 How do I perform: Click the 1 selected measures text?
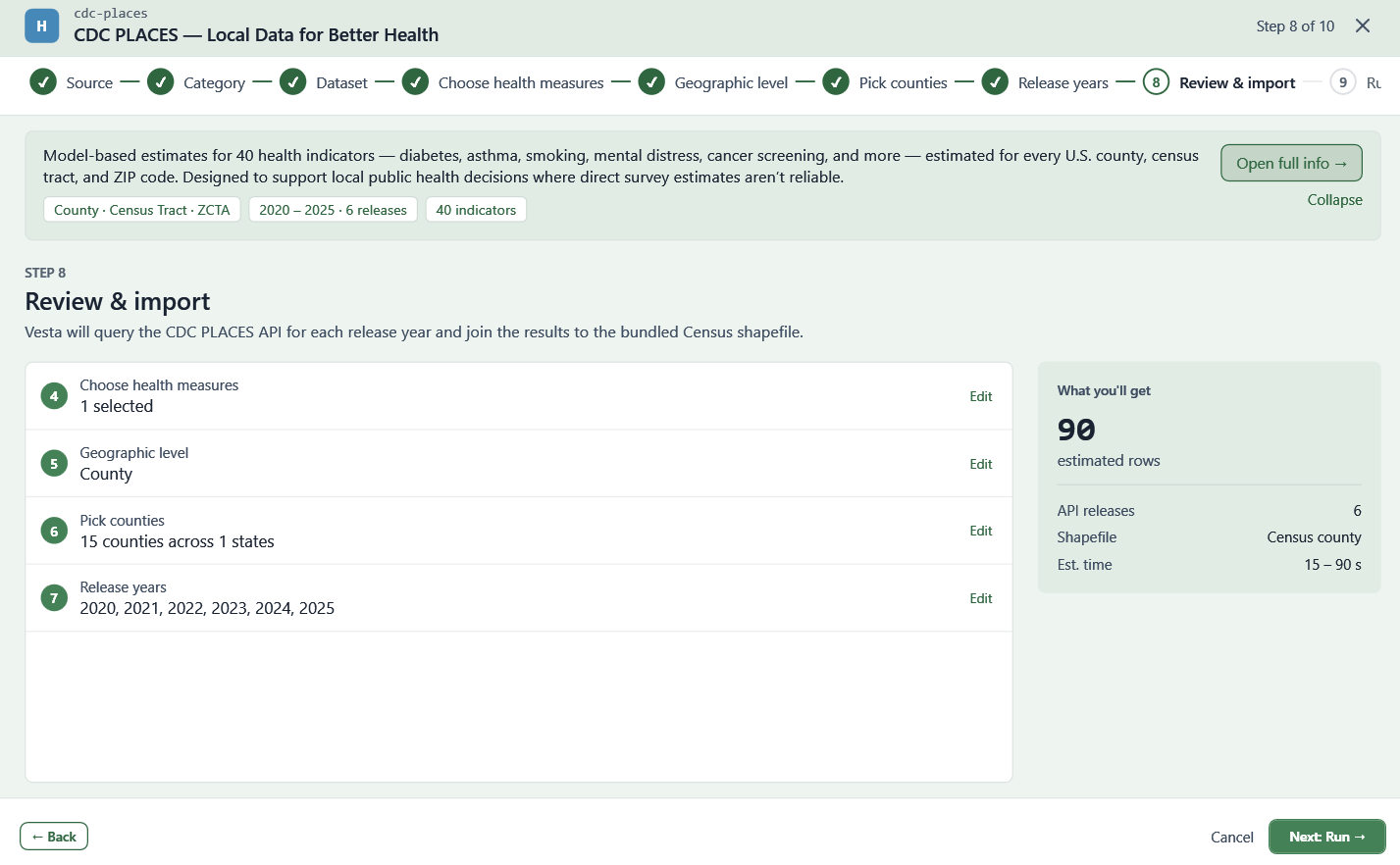pos(117,406)
